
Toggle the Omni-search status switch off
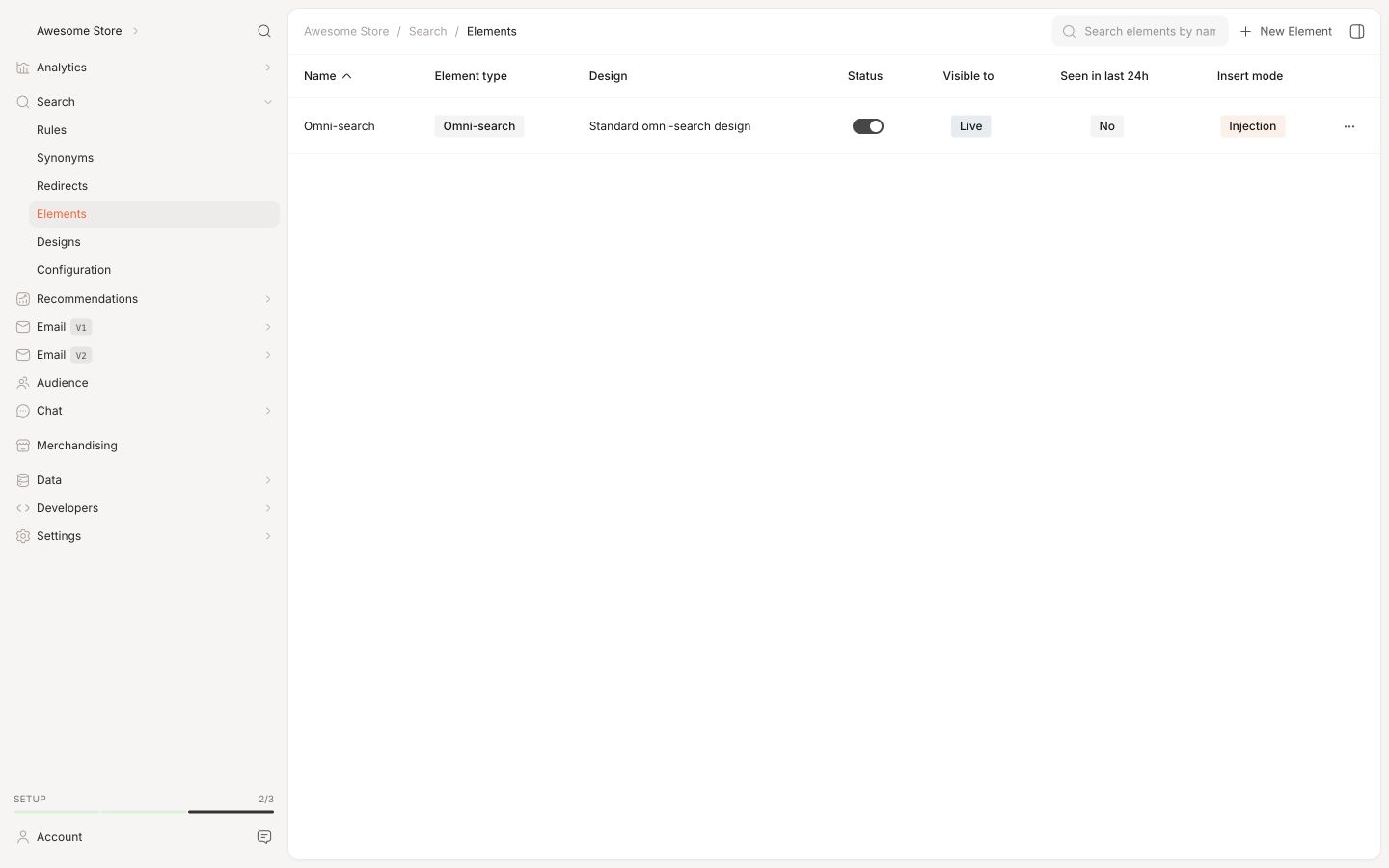[x=868, y=126]
